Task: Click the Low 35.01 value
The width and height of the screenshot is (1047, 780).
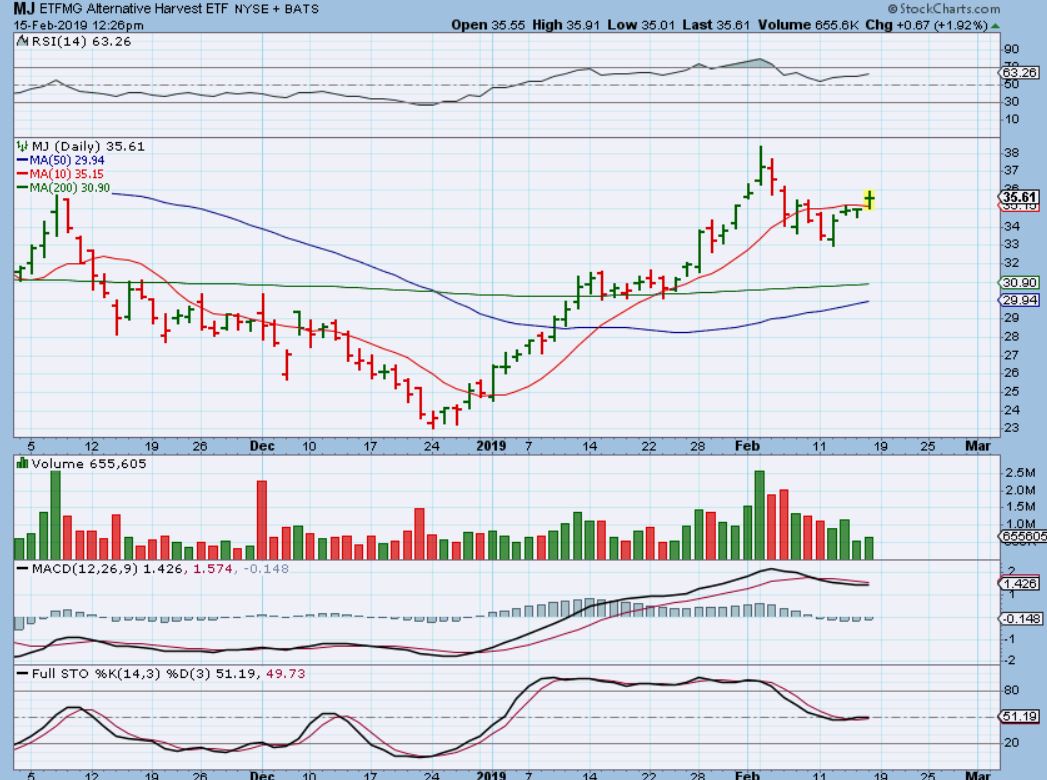Action: point(641,25)
